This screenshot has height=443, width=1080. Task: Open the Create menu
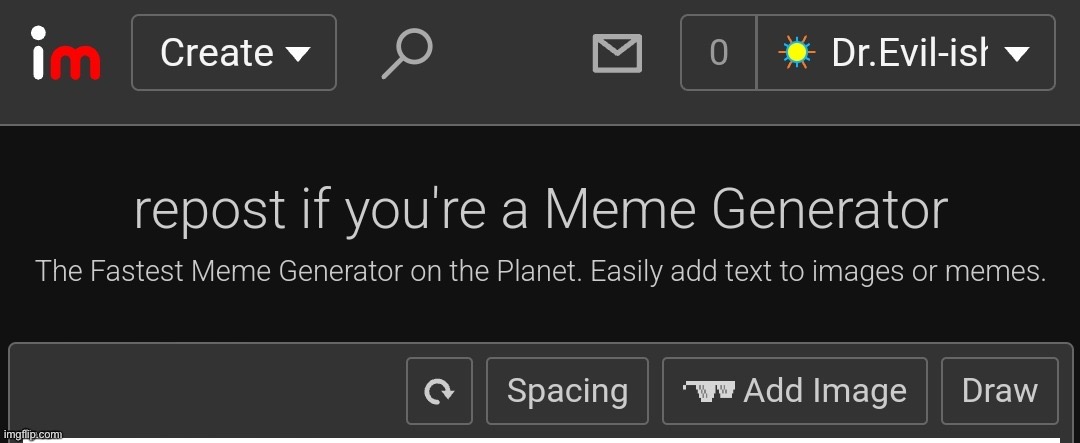click(233, 52)
